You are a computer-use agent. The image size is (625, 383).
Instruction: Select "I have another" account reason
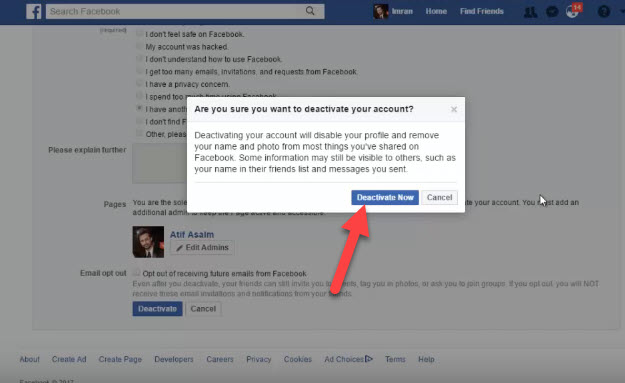pos(139,108)
